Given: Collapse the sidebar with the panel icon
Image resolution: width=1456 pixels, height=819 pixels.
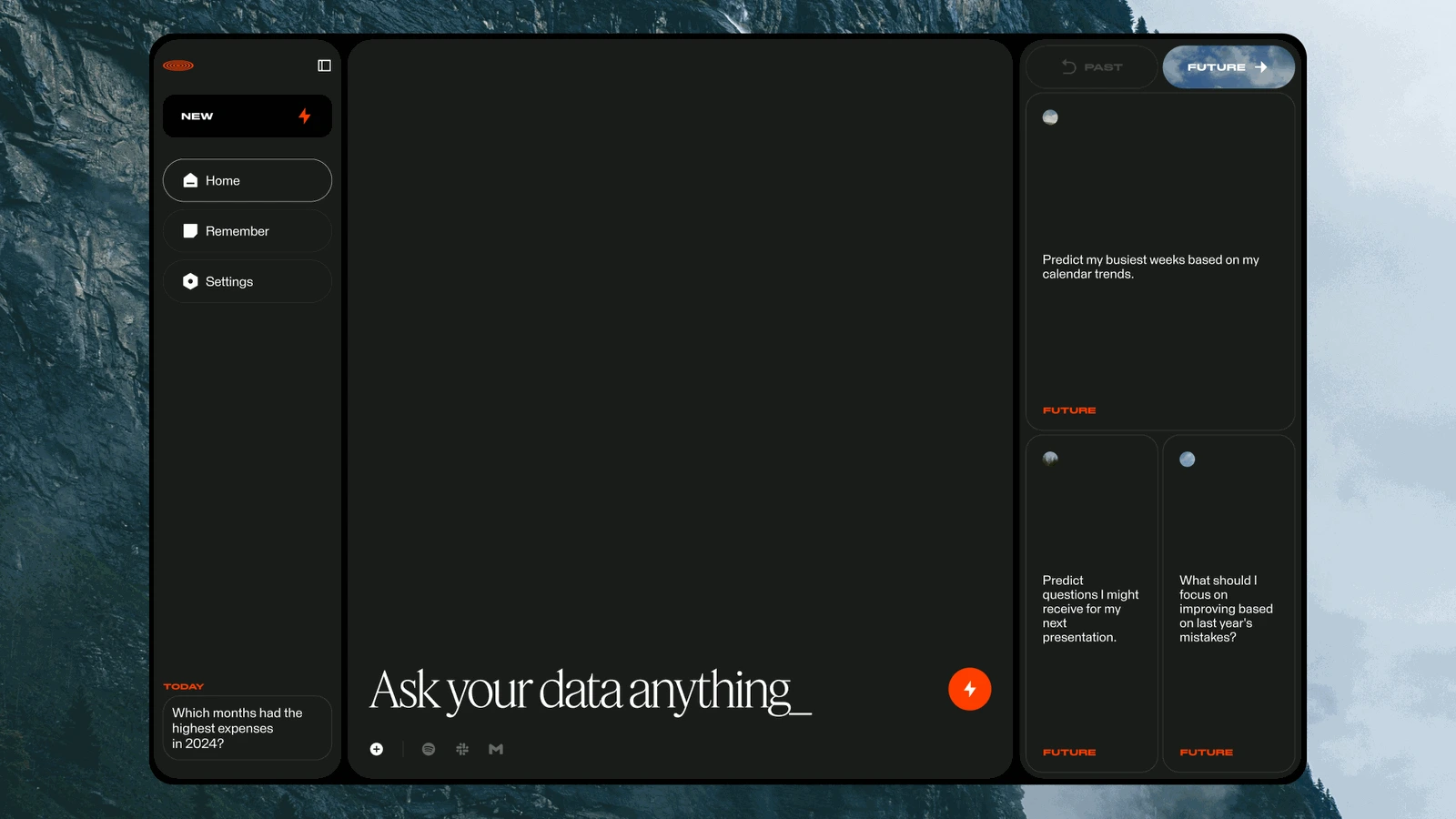Looking at the screenshot, I should (x=324, y=66).
